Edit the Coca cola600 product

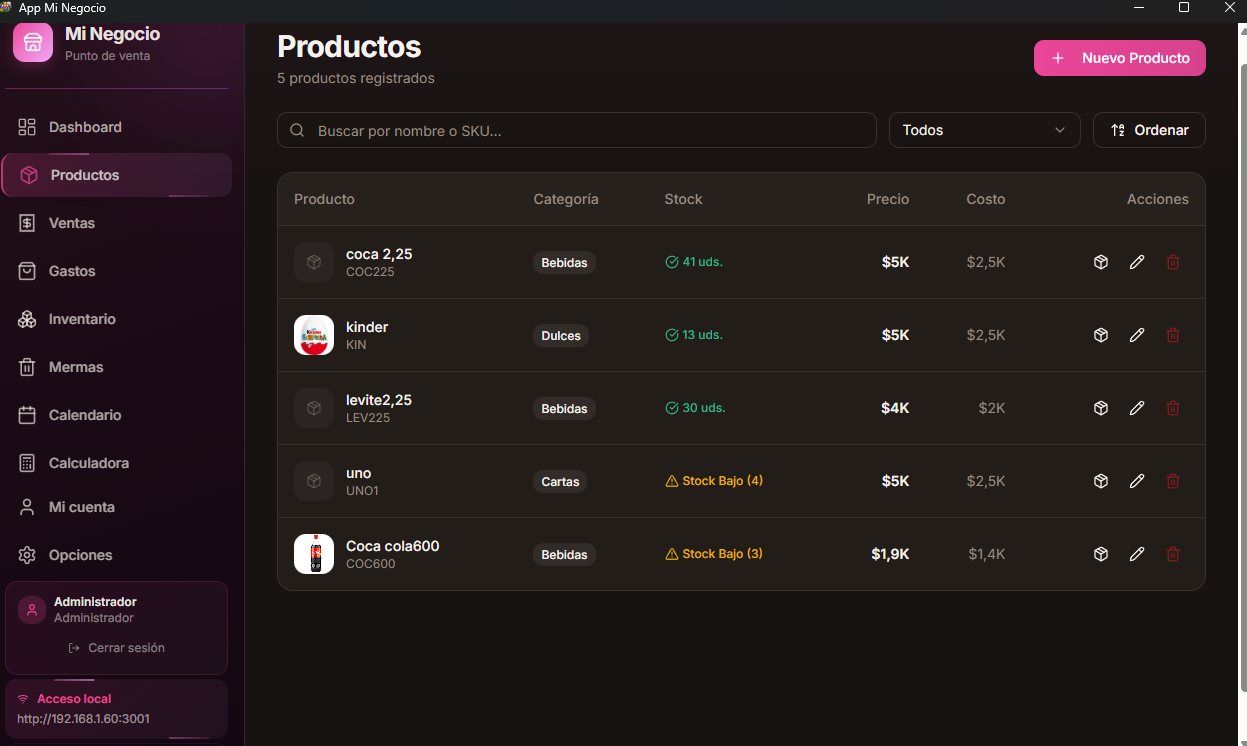(1137, 554)
